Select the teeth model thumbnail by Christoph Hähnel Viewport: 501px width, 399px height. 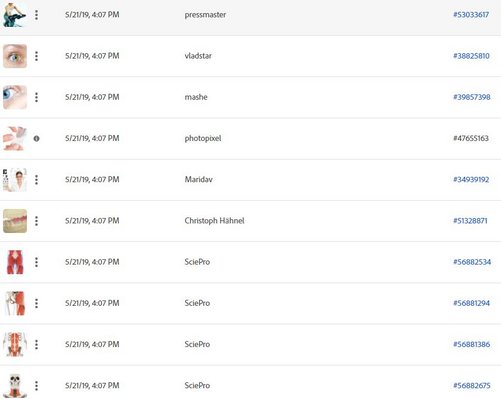(15, 221)
